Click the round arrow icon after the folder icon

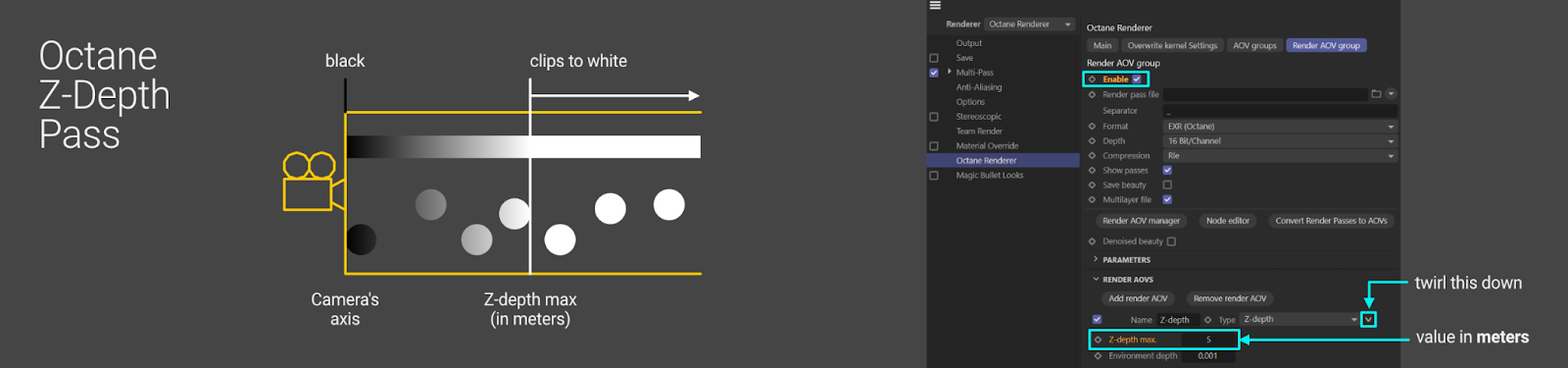pyautogui.click(x=1391, y=94)
